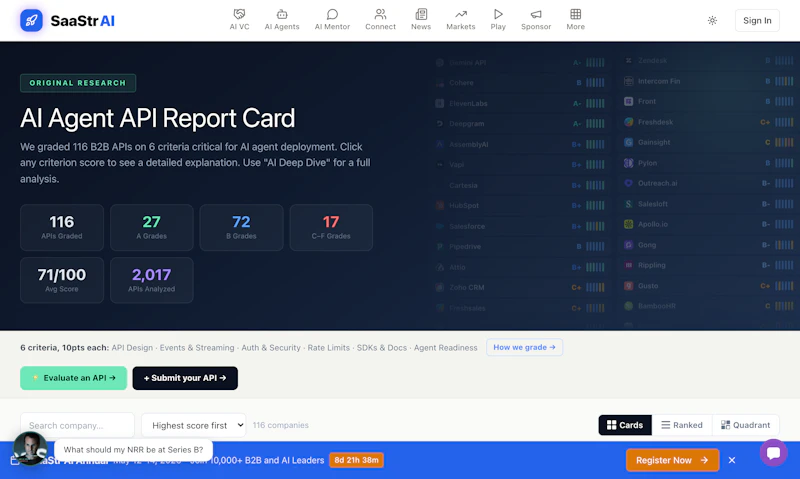
Task: Switch to the Cards view
Action: 625,425
